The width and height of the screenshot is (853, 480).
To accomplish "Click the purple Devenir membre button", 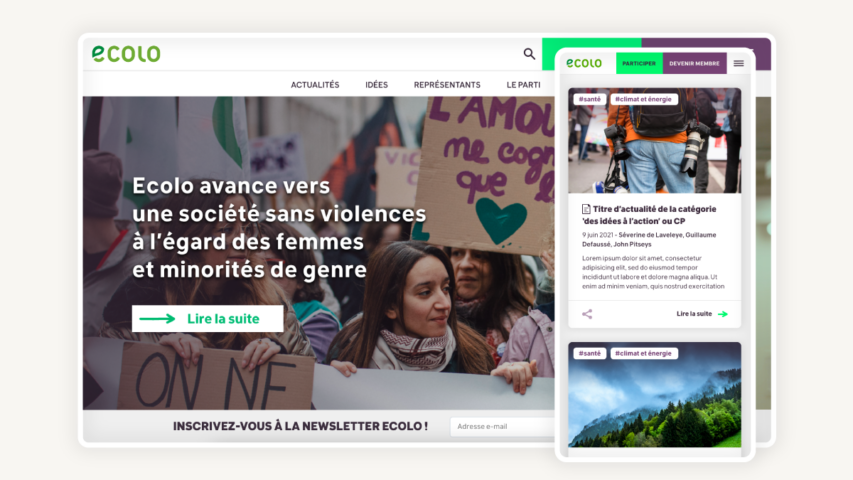I will (x=694, y=63).
